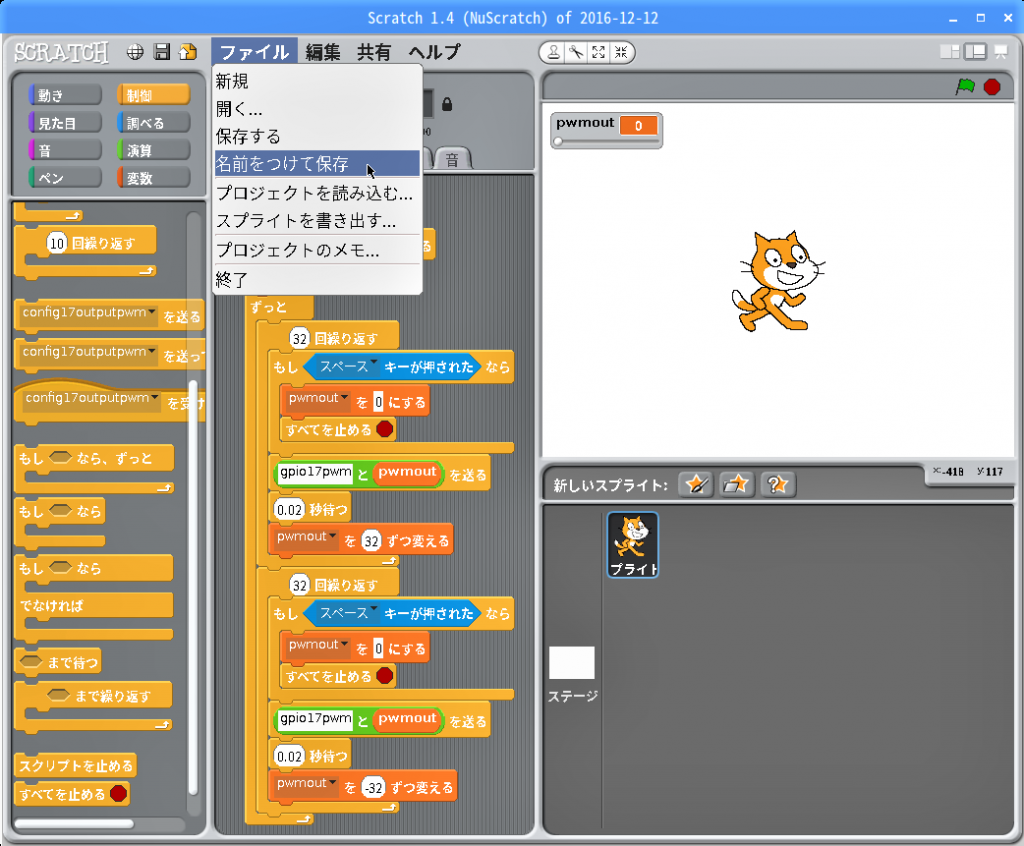The width and height of the screenshot is (1024, 846).
Task: Enter presentation mode
Action: pos(1000,52)
